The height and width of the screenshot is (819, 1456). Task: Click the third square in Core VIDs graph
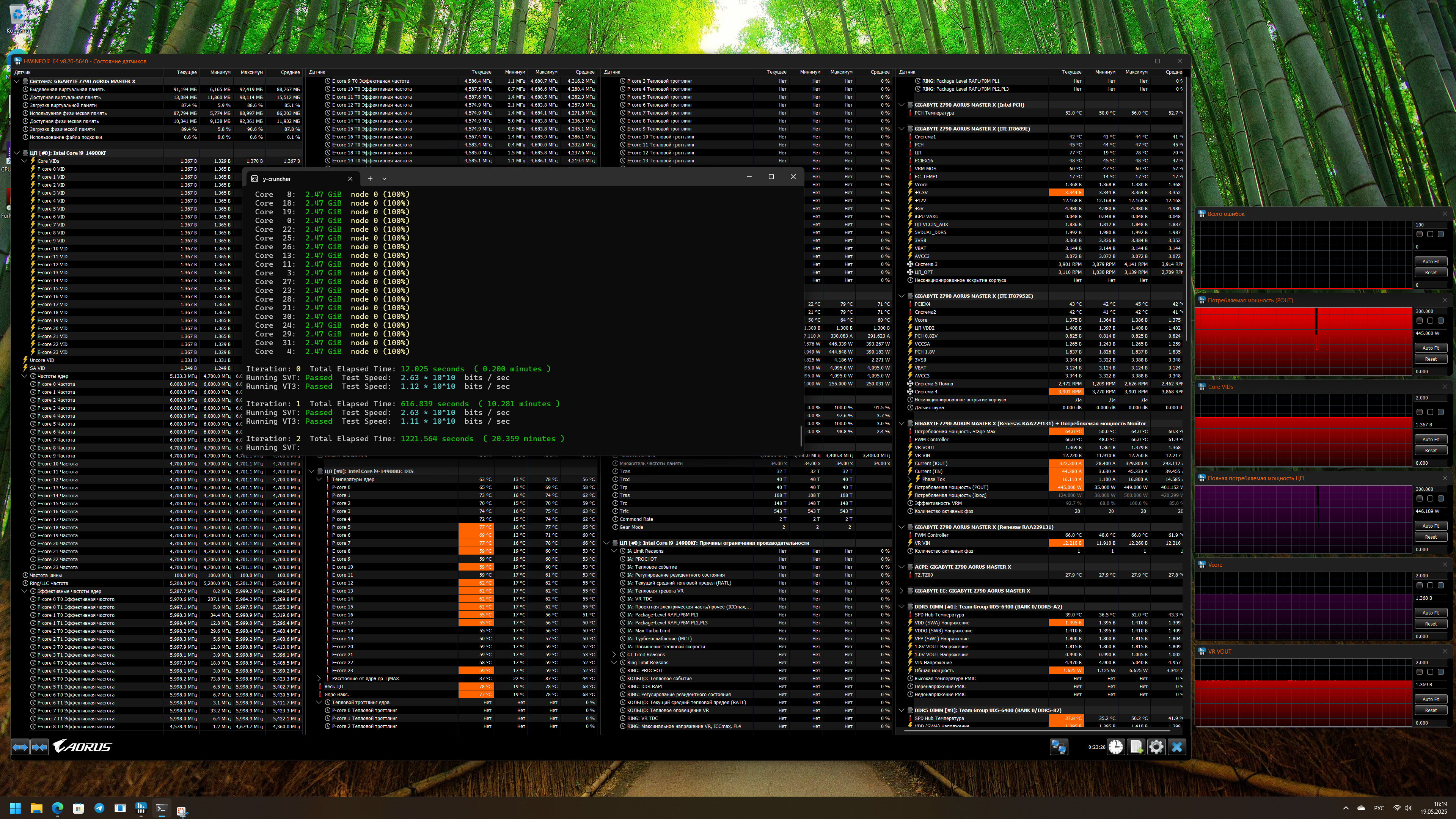[1441, 412]
